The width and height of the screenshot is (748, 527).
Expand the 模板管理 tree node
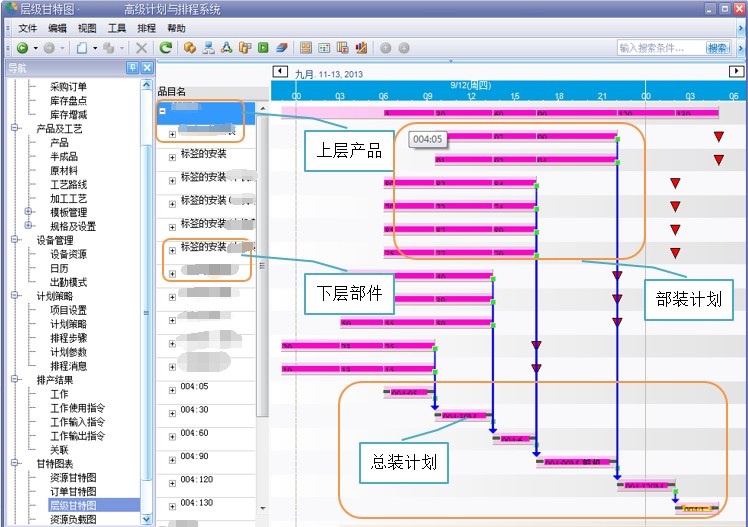tap(28, 211)
